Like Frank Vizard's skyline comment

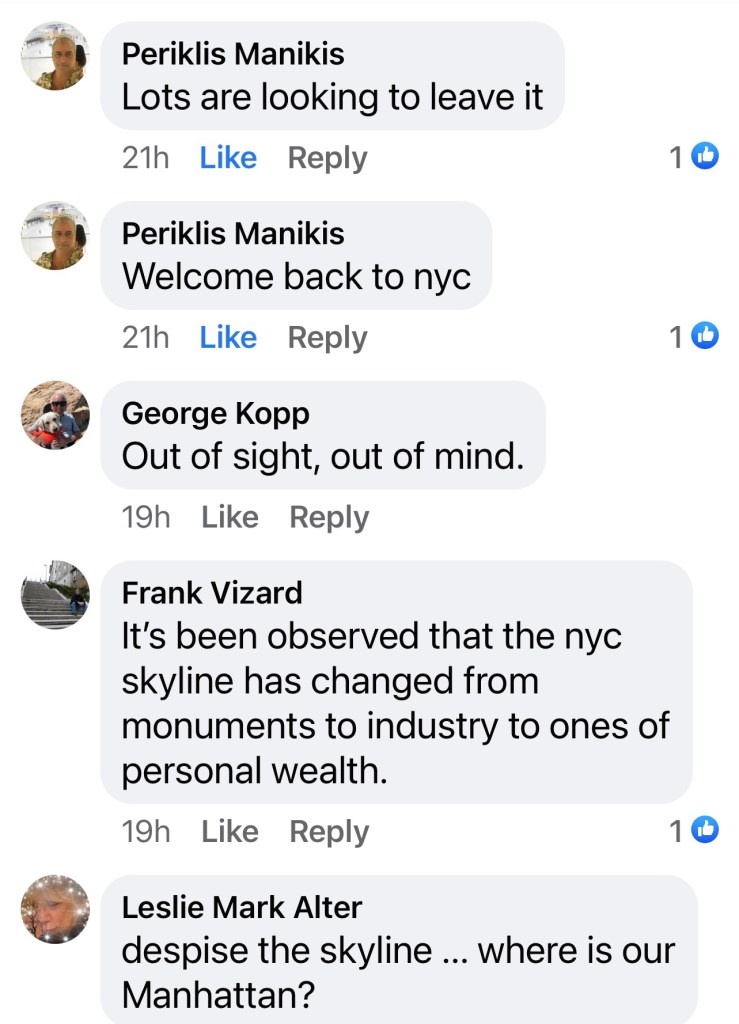coord(229,831)
